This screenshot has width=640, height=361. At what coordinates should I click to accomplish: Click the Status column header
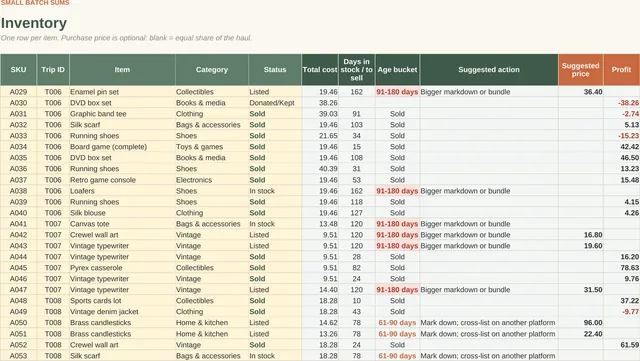click(275, 69)
